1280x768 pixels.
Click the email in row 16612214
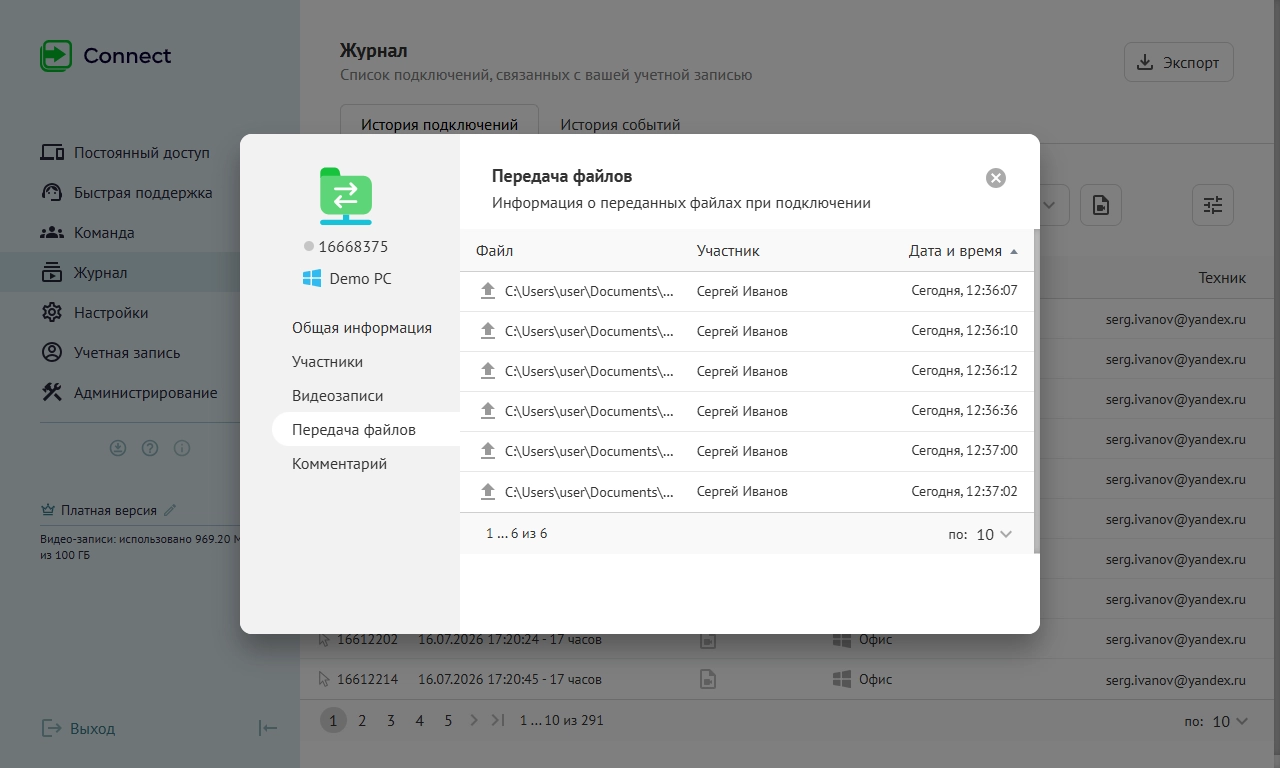[x=1176, y=680]
